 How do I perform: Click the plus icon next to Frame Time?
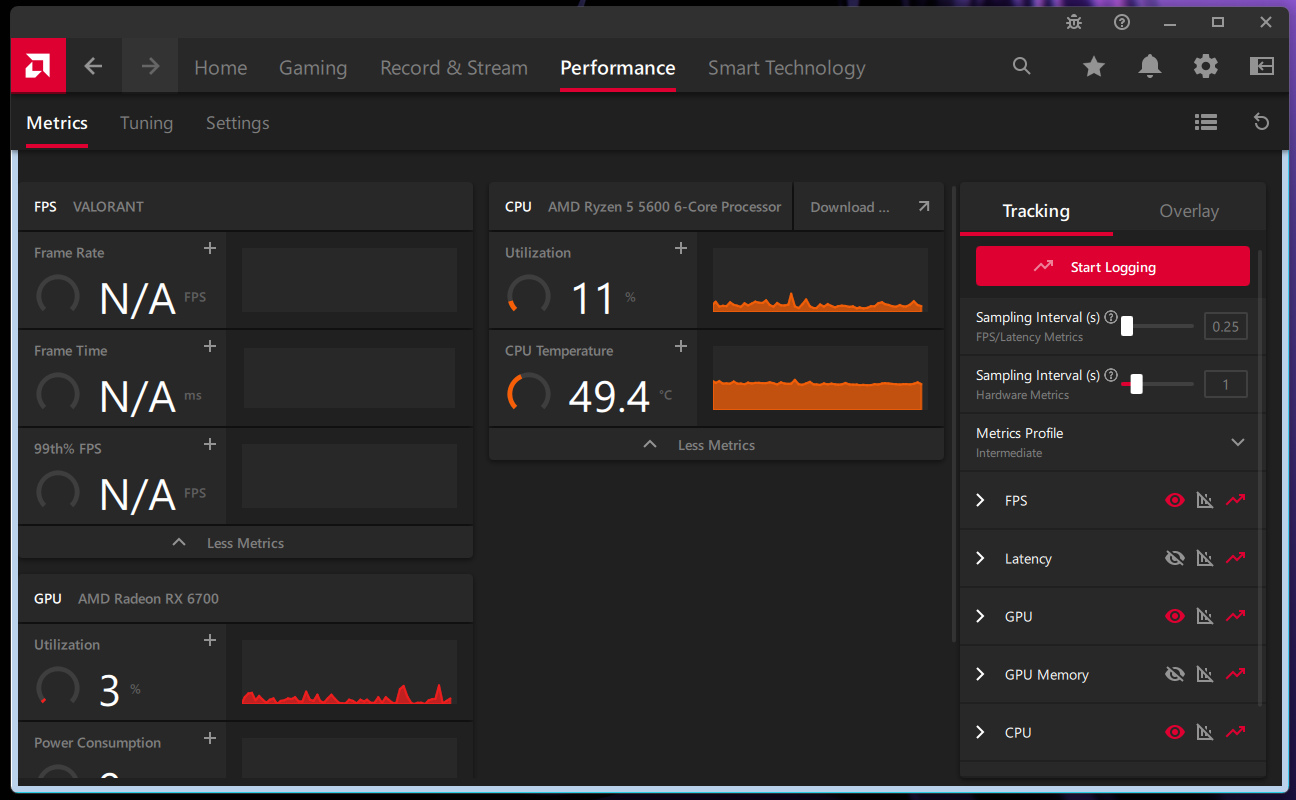pos(210,346)
